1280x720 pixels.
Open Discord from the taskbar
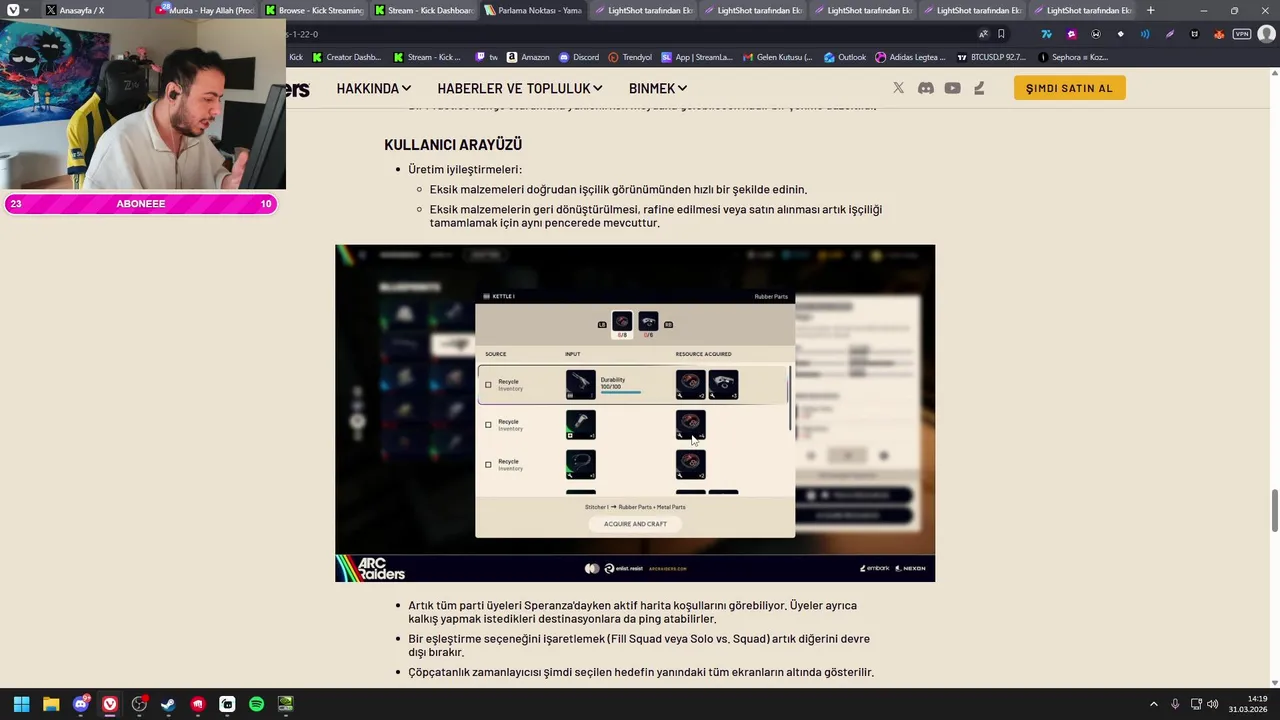81,704
